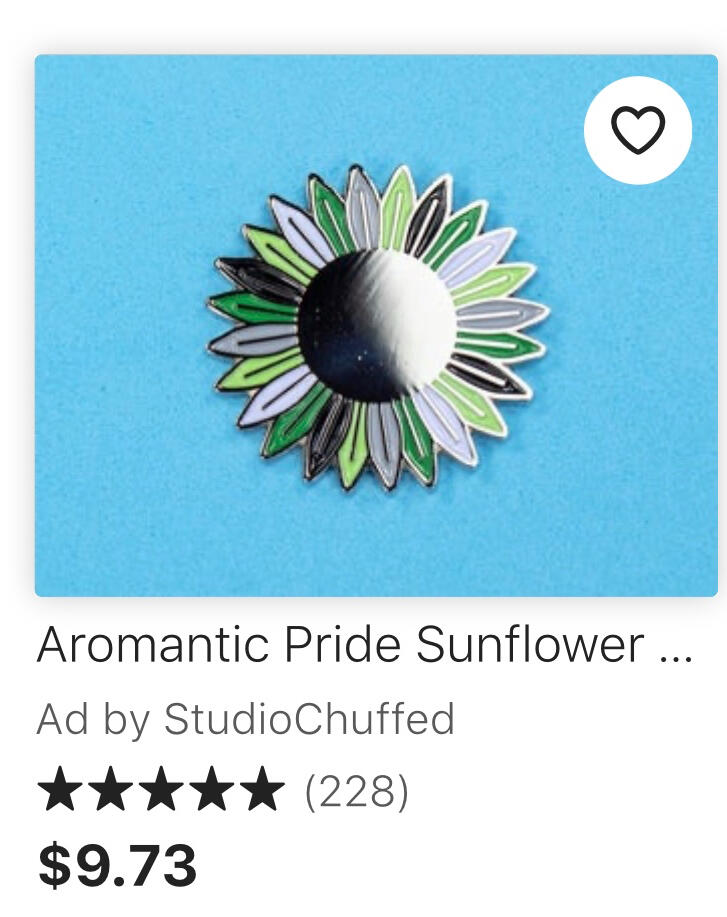Click the third rating star
The height and width of the screenshot is (917, 727).
tap(160, 789)
